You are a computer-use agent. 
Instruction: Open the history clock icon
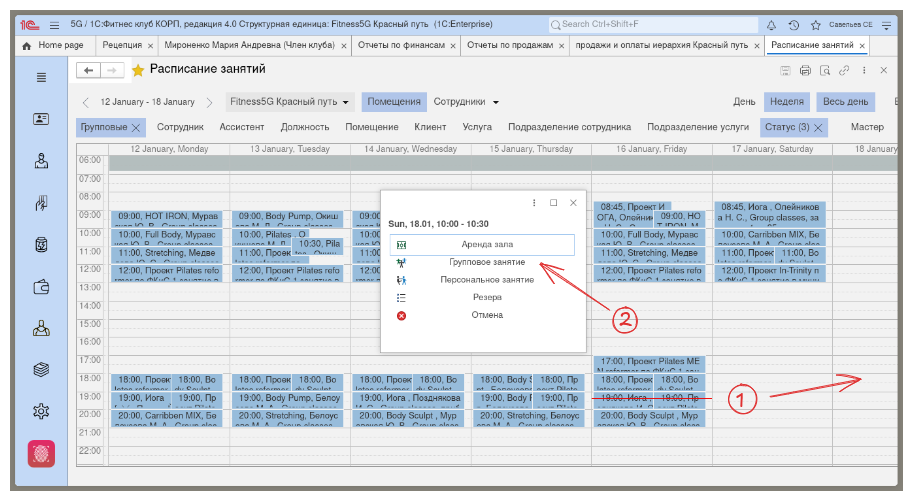[x=793, y=24]
